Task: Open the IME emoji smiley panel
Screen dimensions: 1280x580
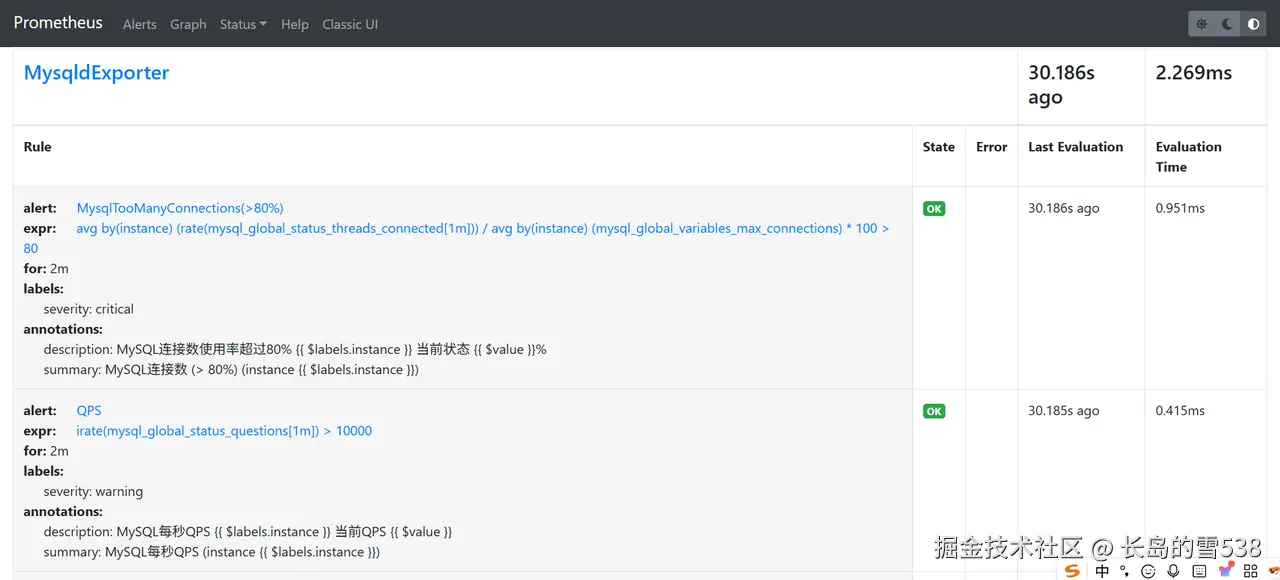Action: tap(1148, 571)
